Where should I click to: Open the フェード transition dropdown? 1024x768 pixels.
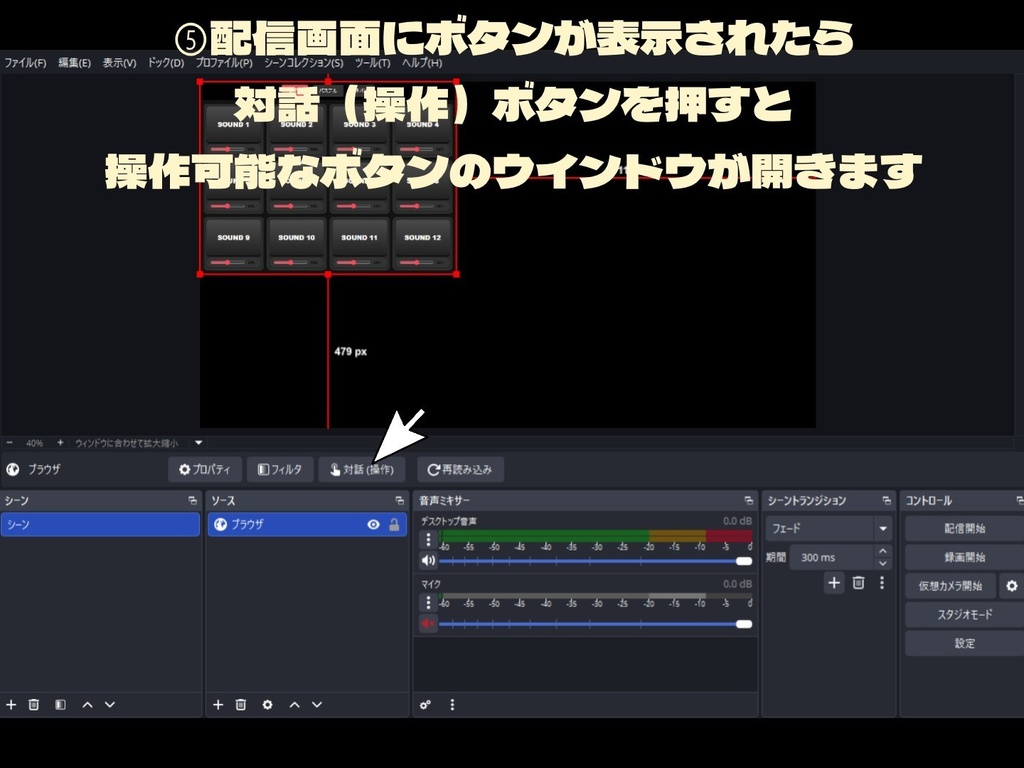point(882,528)
